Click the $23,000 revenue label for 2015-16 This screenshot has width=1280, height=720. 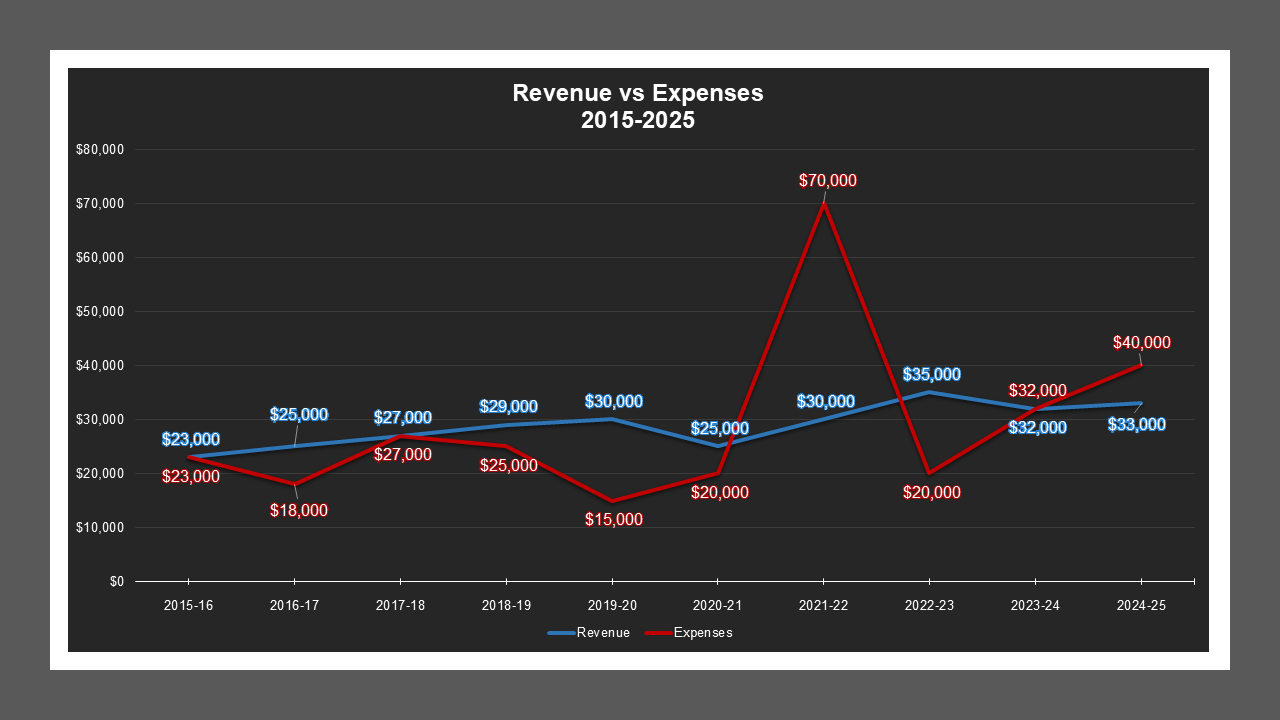click(x=192, y=437)
